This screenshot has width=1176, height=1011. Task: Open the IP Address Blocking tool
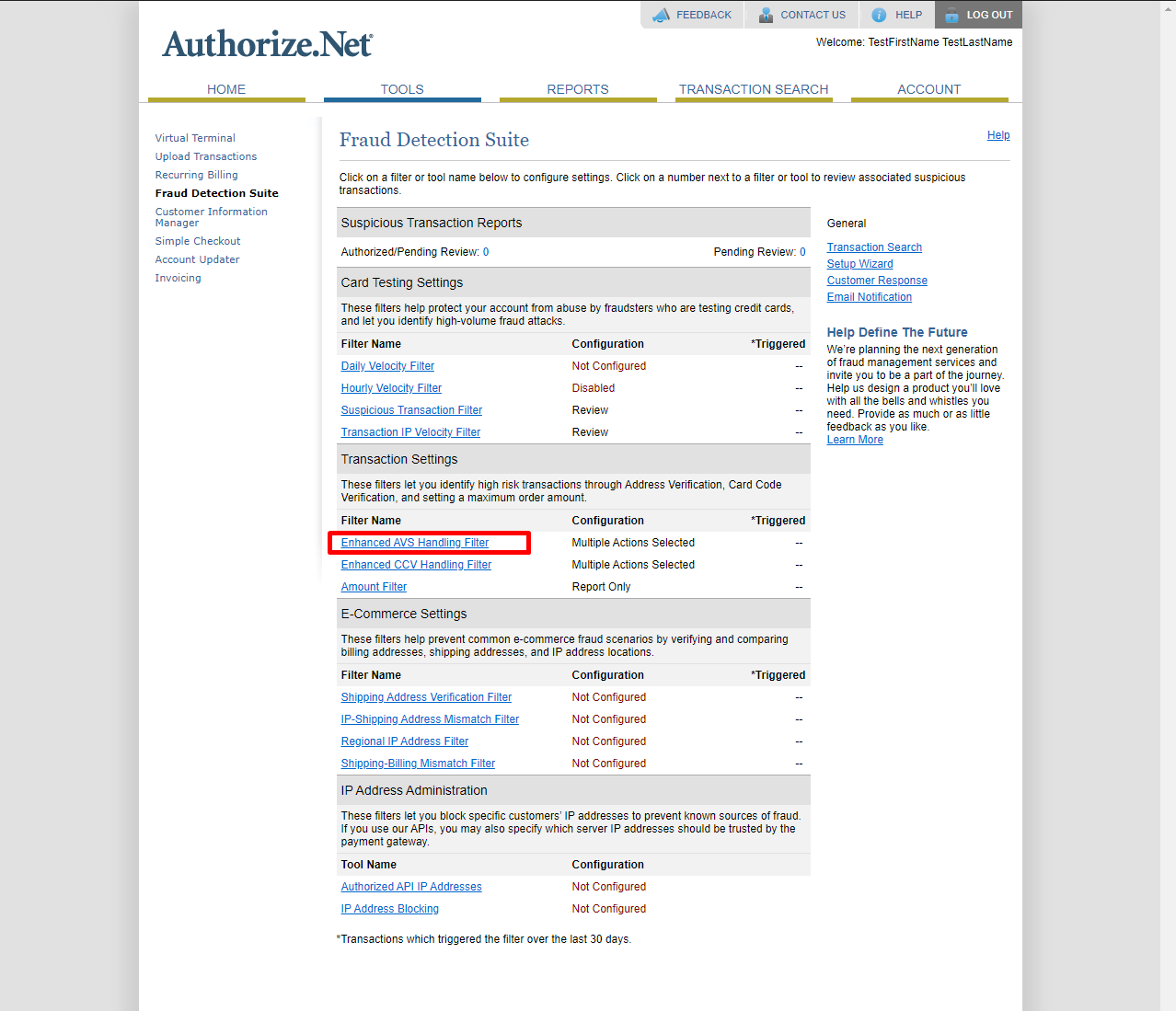click(390, 909)
